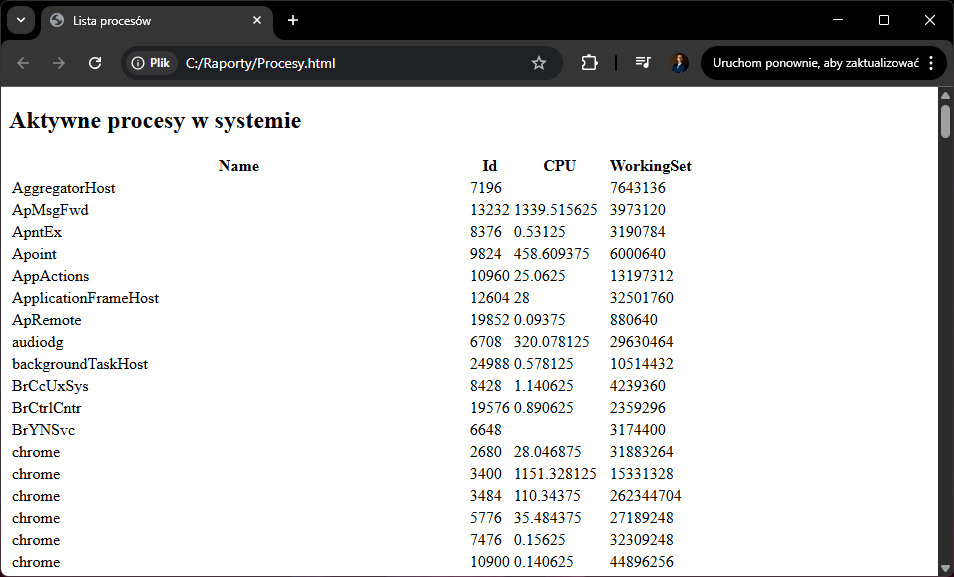
Task: Close the 'Lista procesów' tab
Action: [x=258, y=20]
